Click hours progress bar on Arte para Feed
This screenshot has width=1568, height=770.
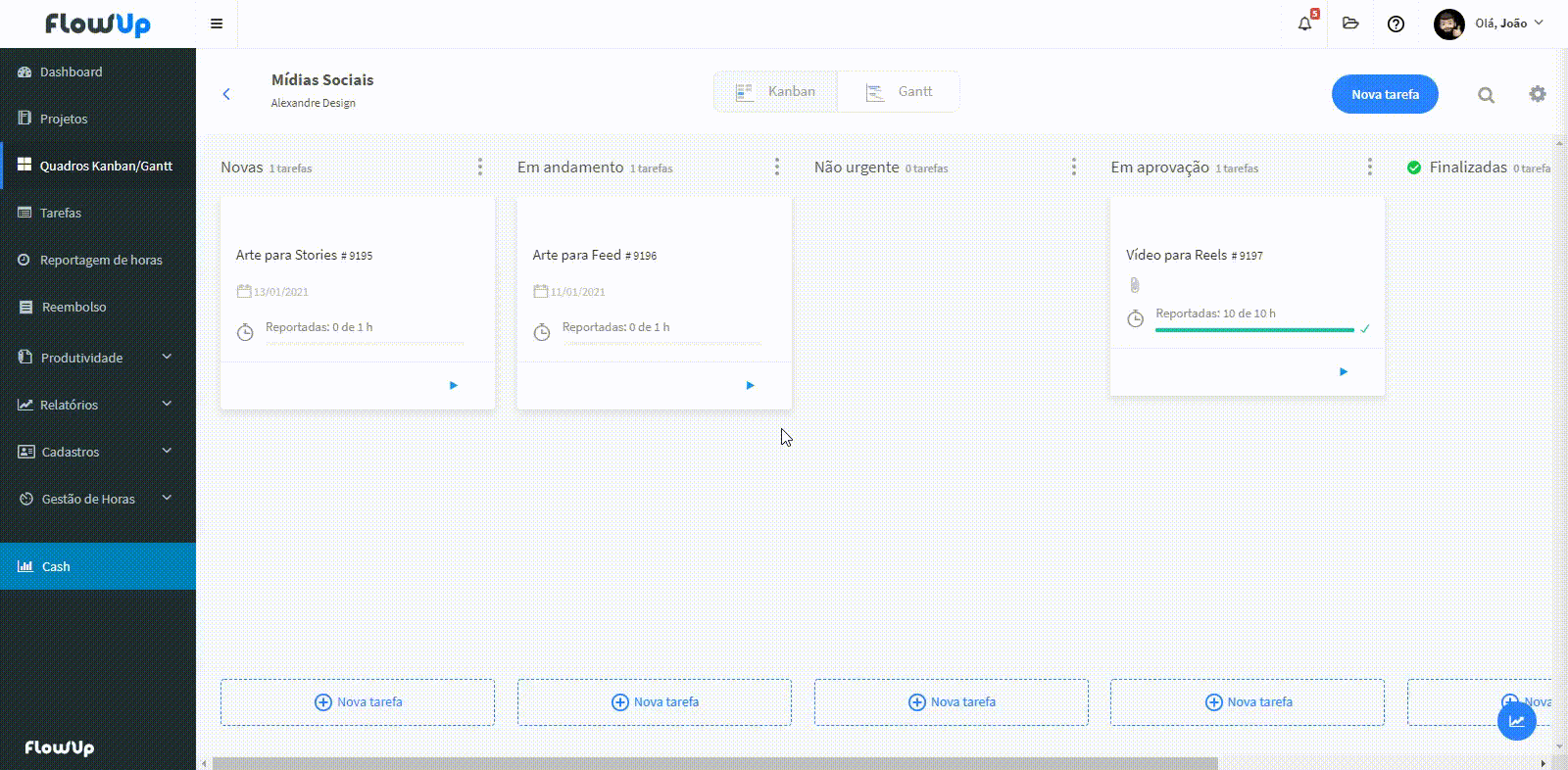(x=662, y=344)
